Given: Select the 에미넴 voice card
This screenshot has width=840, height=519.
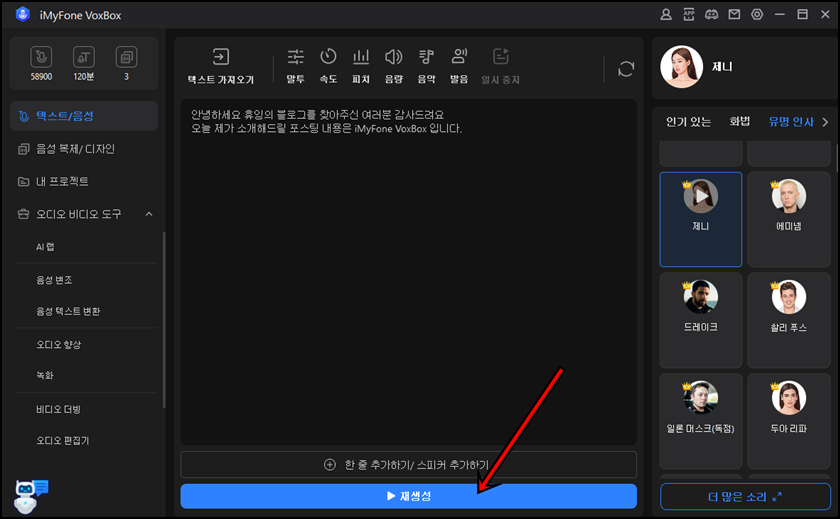Looking at the screenshot, I should click(789, 219).
